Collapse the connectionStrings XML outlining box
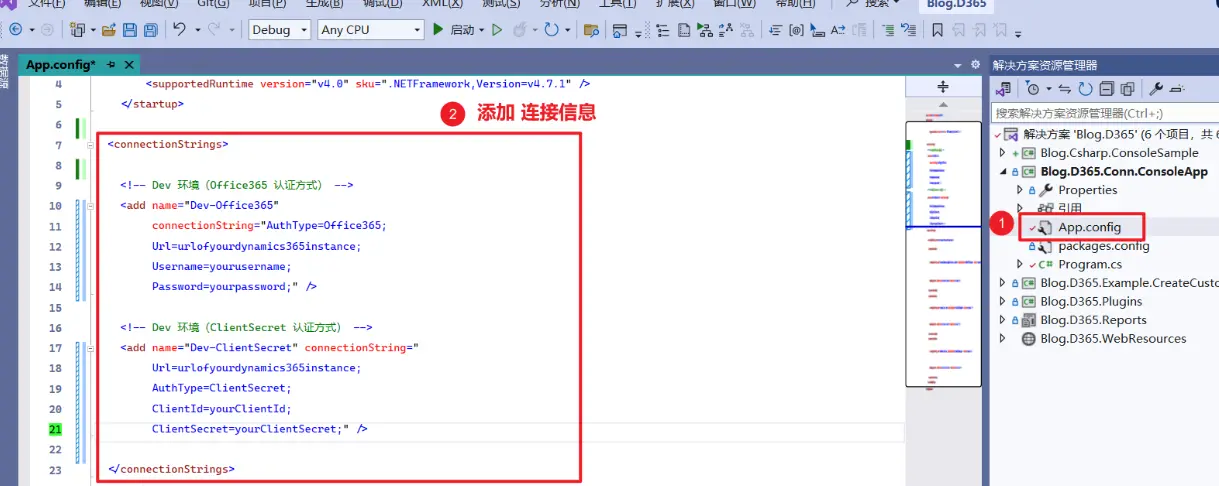This screenshot has width=1219, height=486. tap(91, 145)
